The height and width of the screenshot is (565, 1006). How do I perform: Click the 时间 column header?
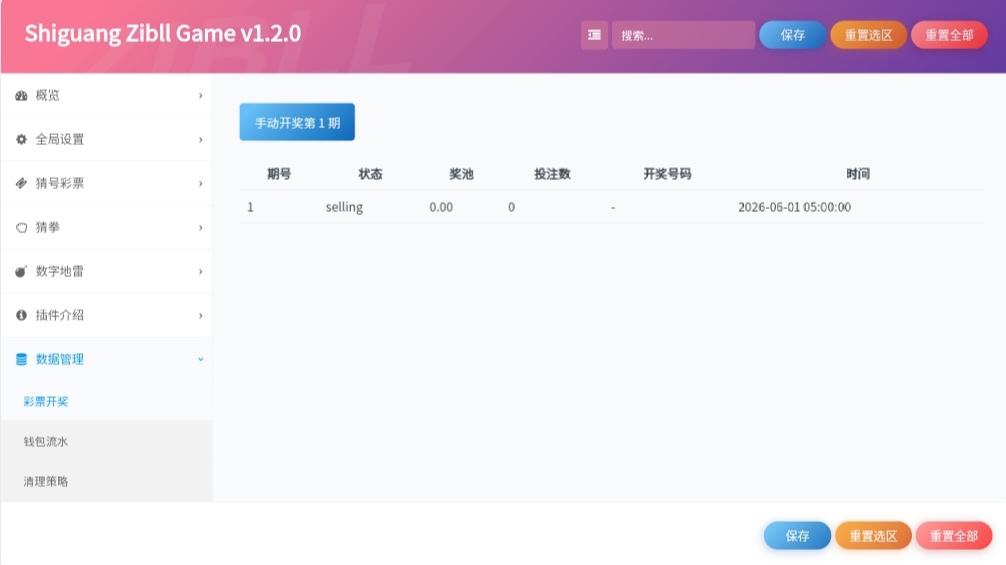click(x=858, y=174)
